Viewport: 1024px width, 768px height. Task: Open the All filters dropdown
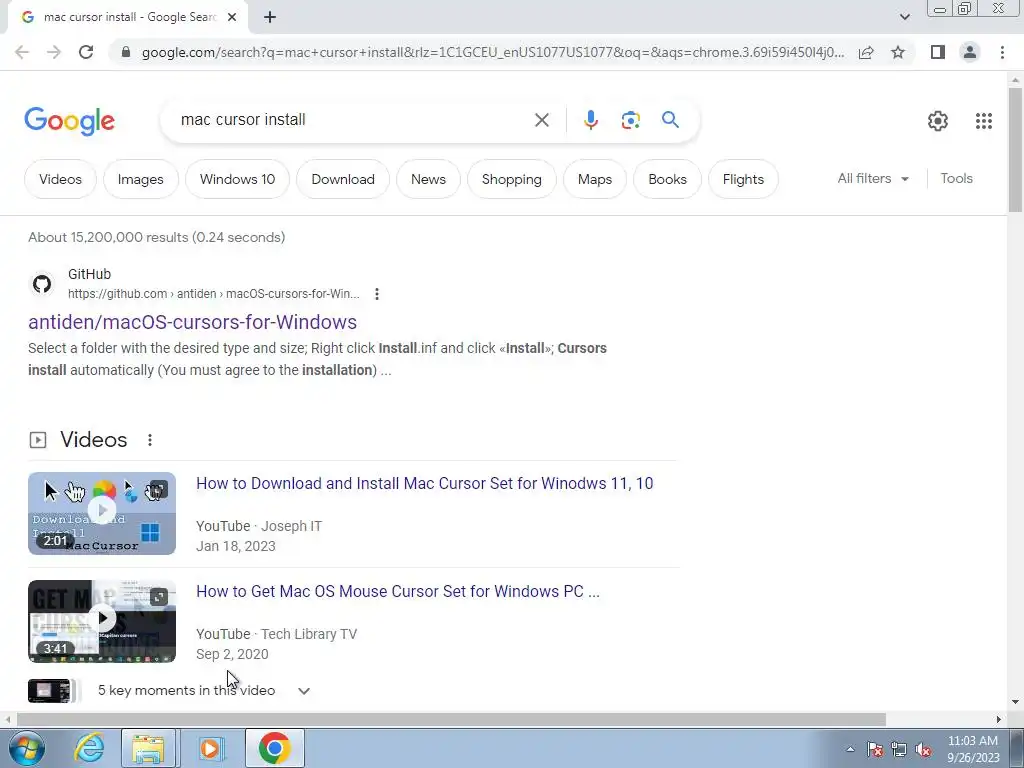point(873,178)
